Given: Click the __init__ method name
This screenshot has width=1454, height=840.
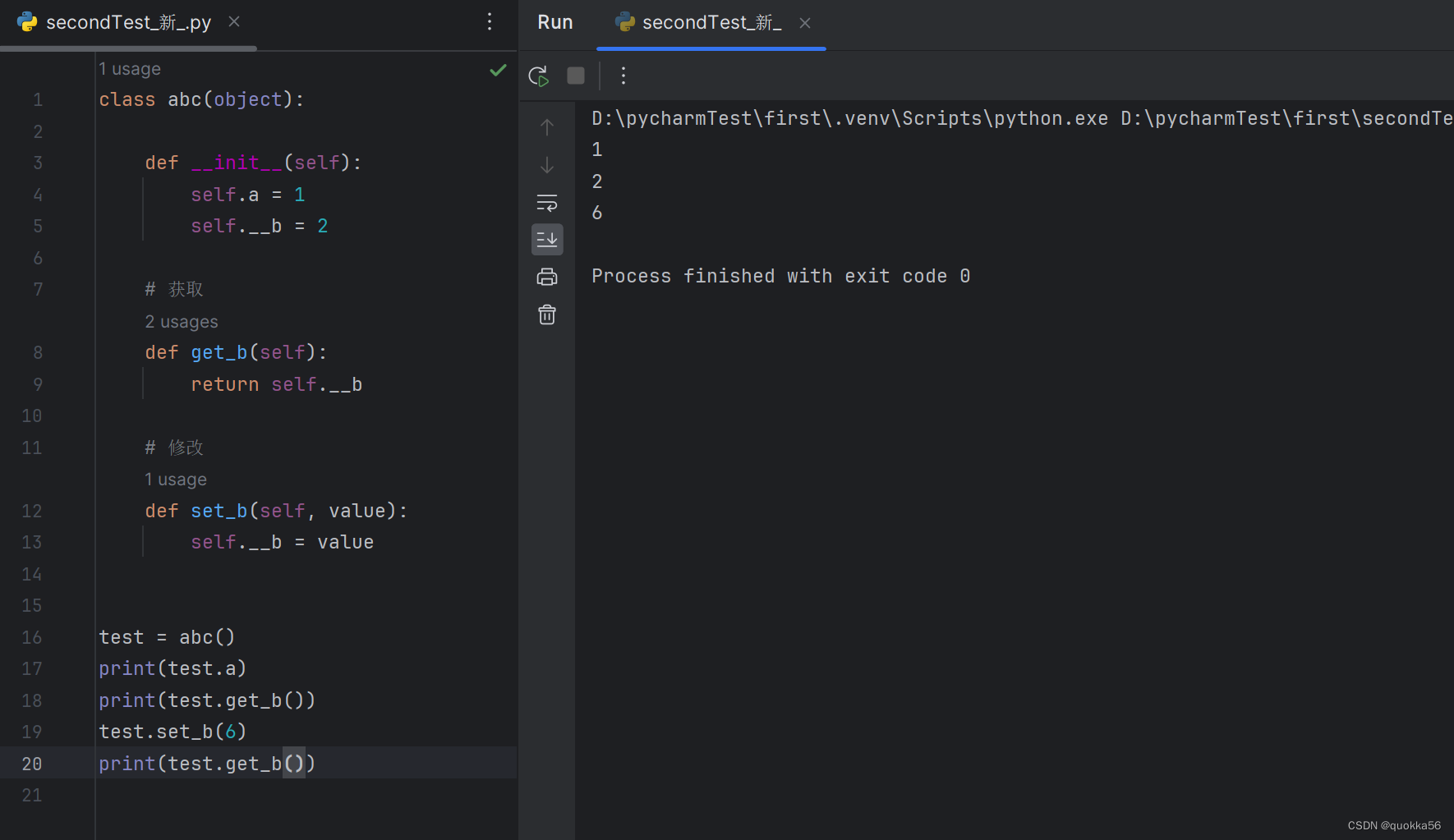Looking at the screenshot, I should click(x=237, y=163).
